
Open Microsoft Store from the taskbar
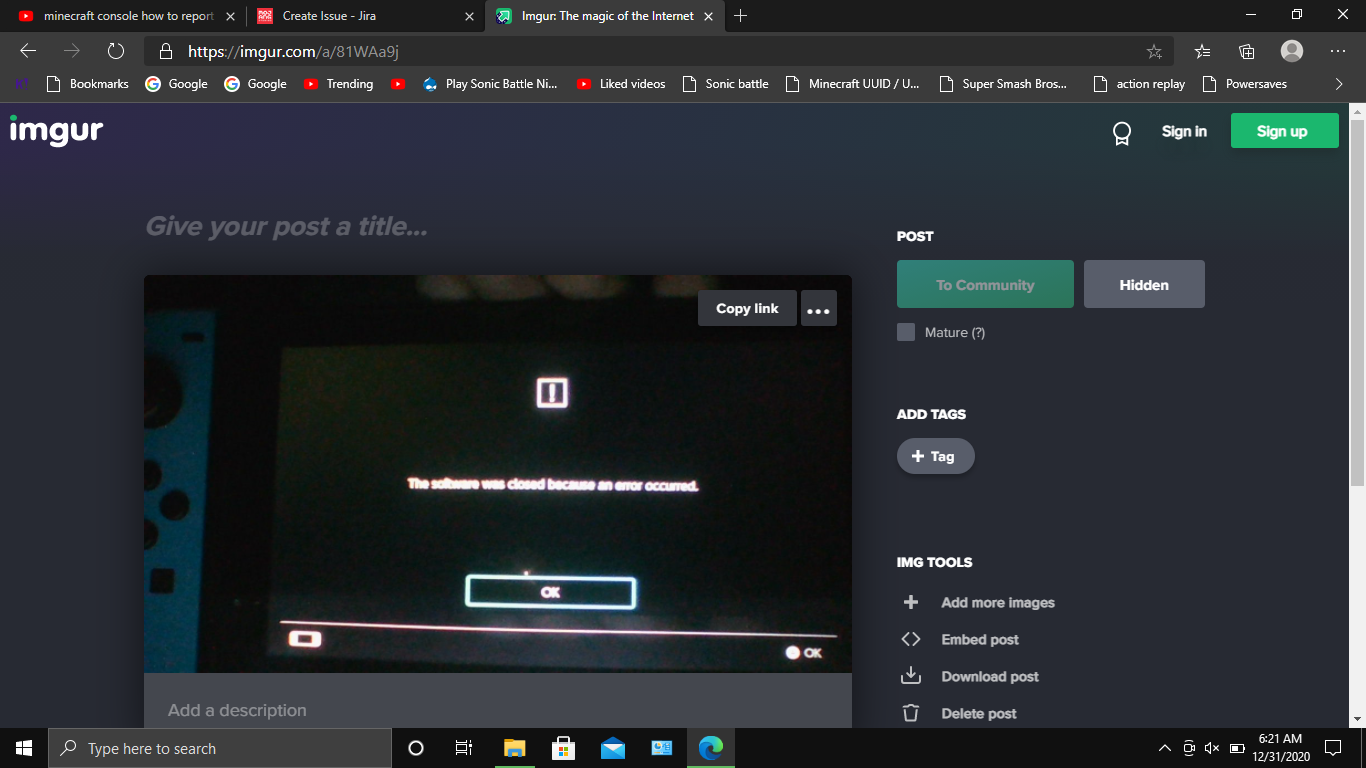point(564,748)
